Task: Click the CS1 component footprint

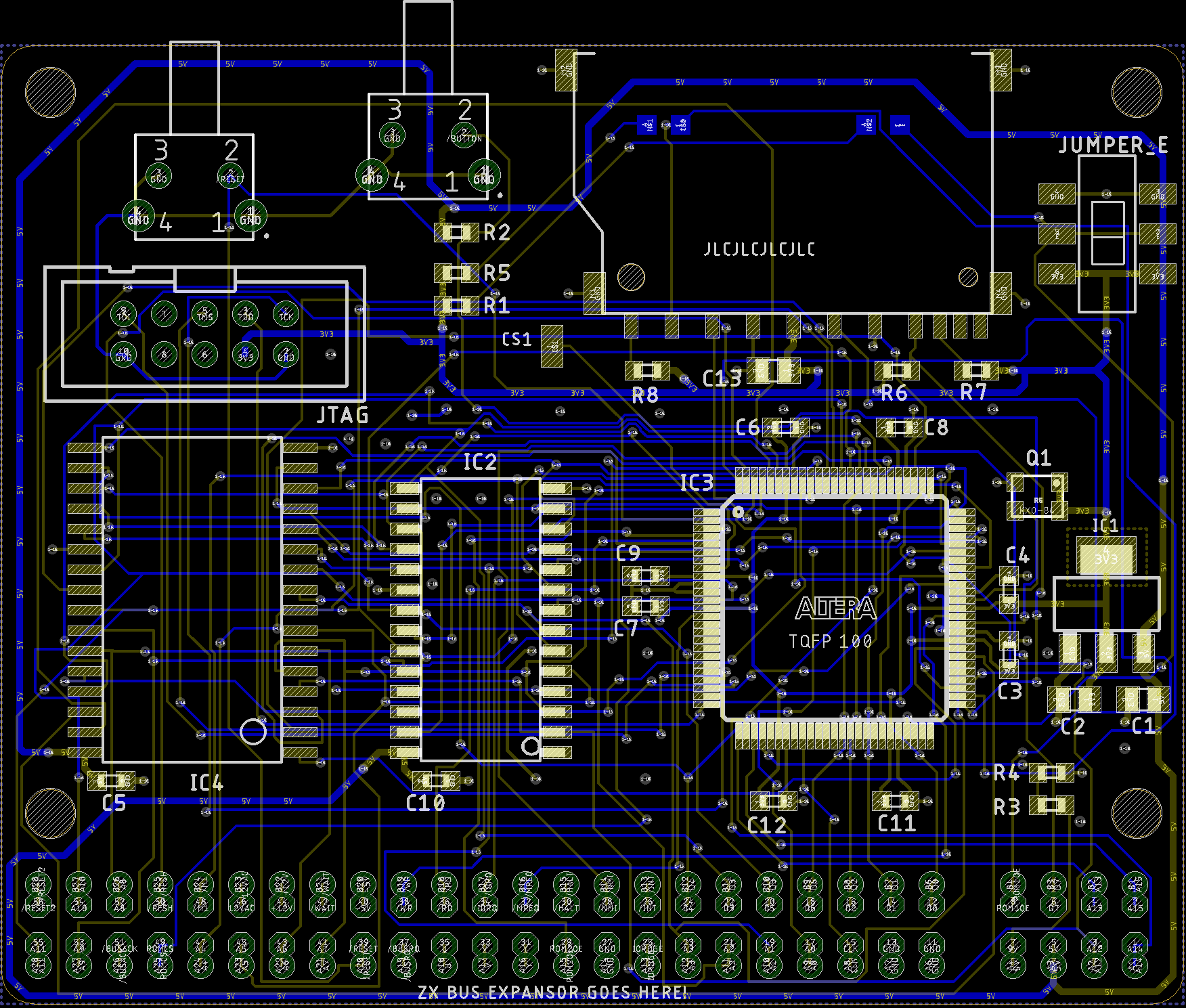Action: 552,346
